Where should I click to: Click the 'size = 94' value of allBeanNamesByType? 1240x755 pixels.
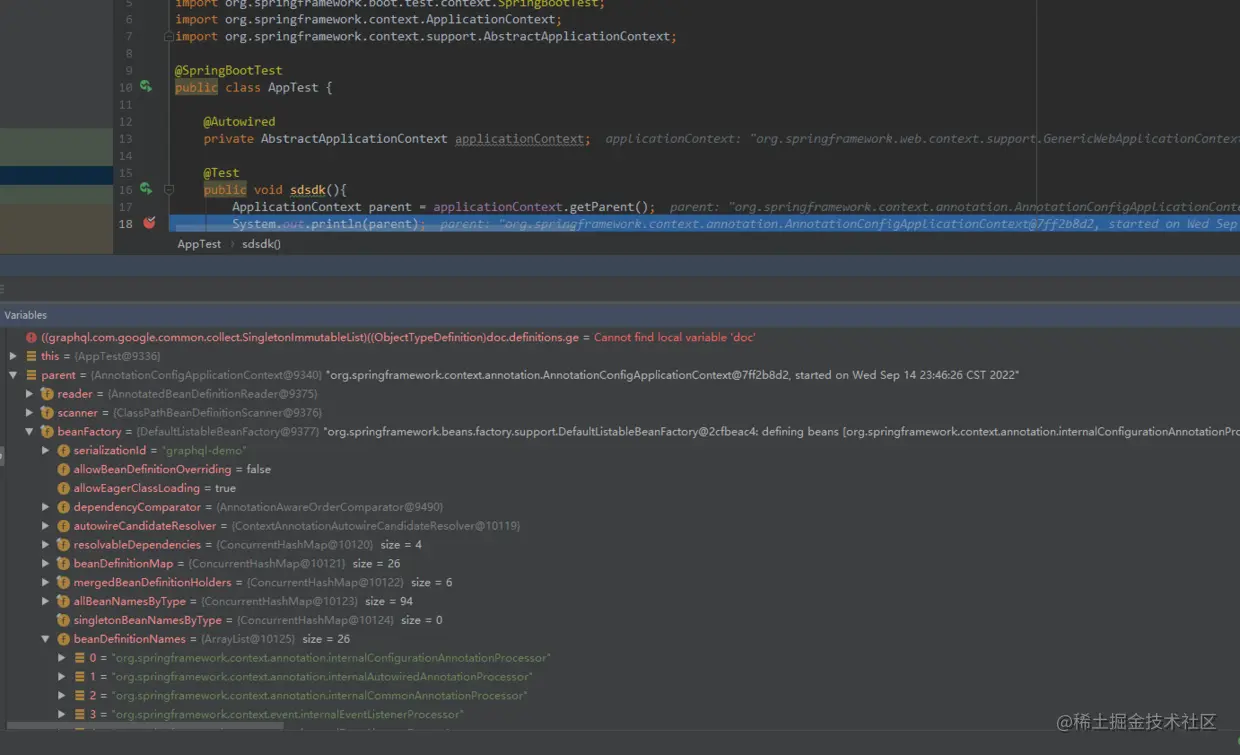389,601
